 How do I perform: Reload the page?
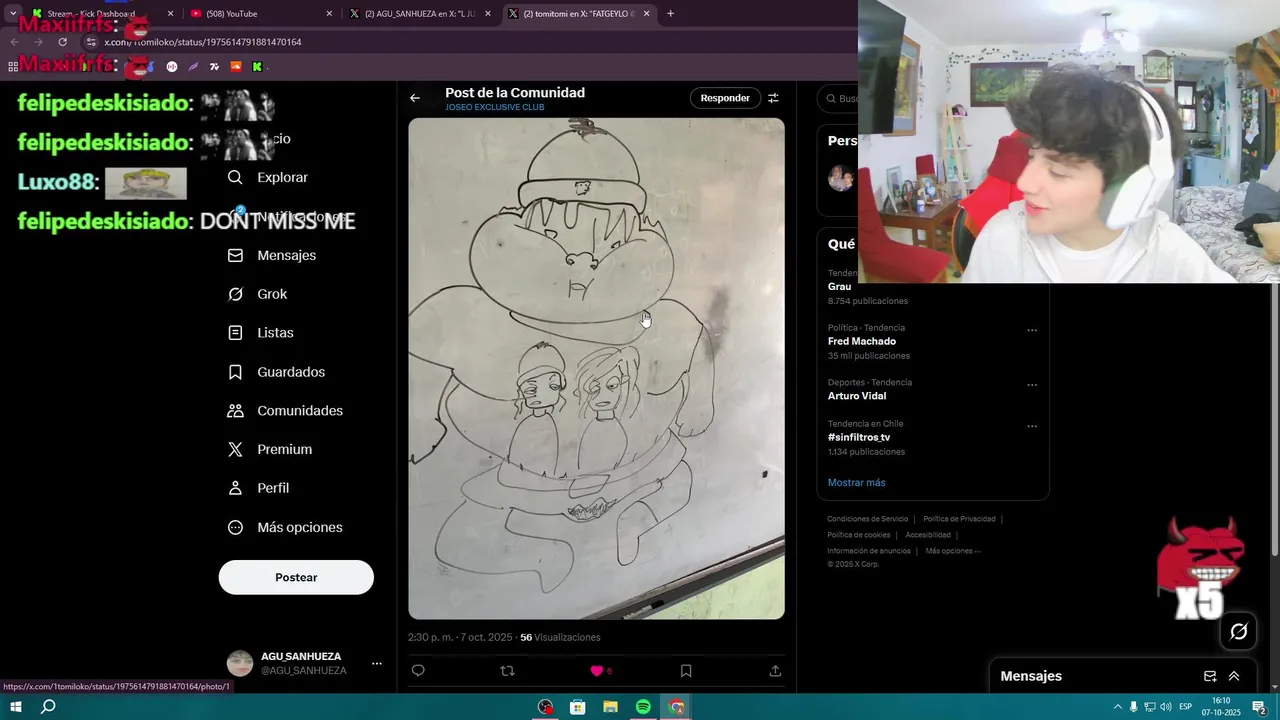click(x=62, y=42)
